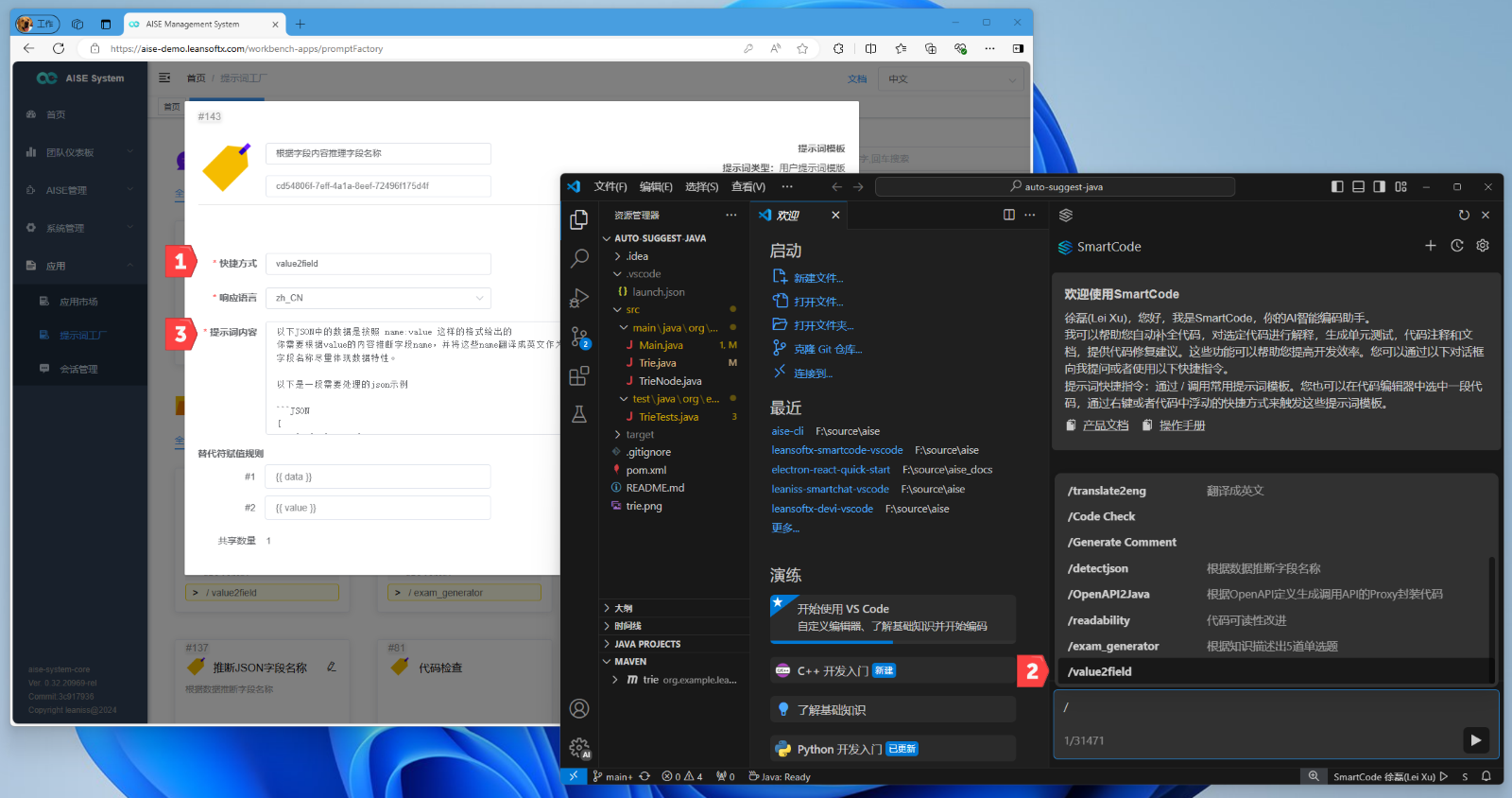The height and width of the screenshot is (798, 1512).
Task: Open the 中文 language dropdown in AISE header
Action: pos(954,79)
